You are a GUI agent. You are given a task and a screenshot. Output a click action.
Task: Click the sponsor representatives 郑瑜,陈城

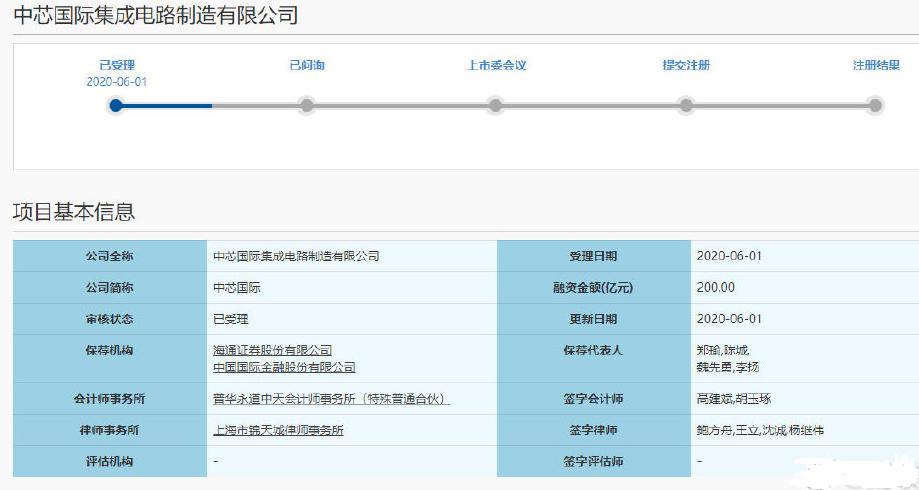pyautogui.click(x=723, y=351)
